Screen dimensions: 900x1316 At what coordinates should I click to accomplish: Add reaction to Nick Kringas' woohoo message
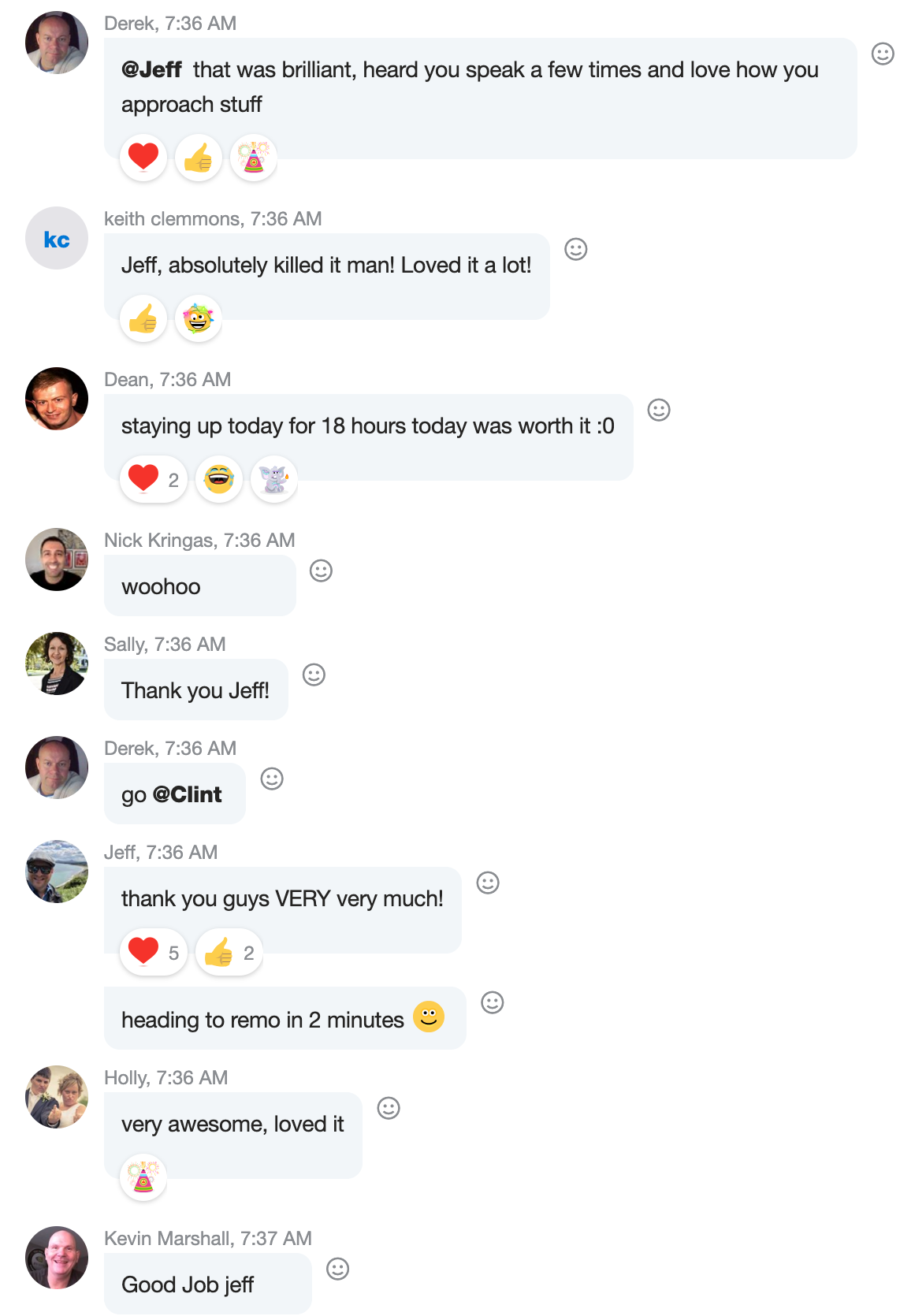tap(321, 571)
